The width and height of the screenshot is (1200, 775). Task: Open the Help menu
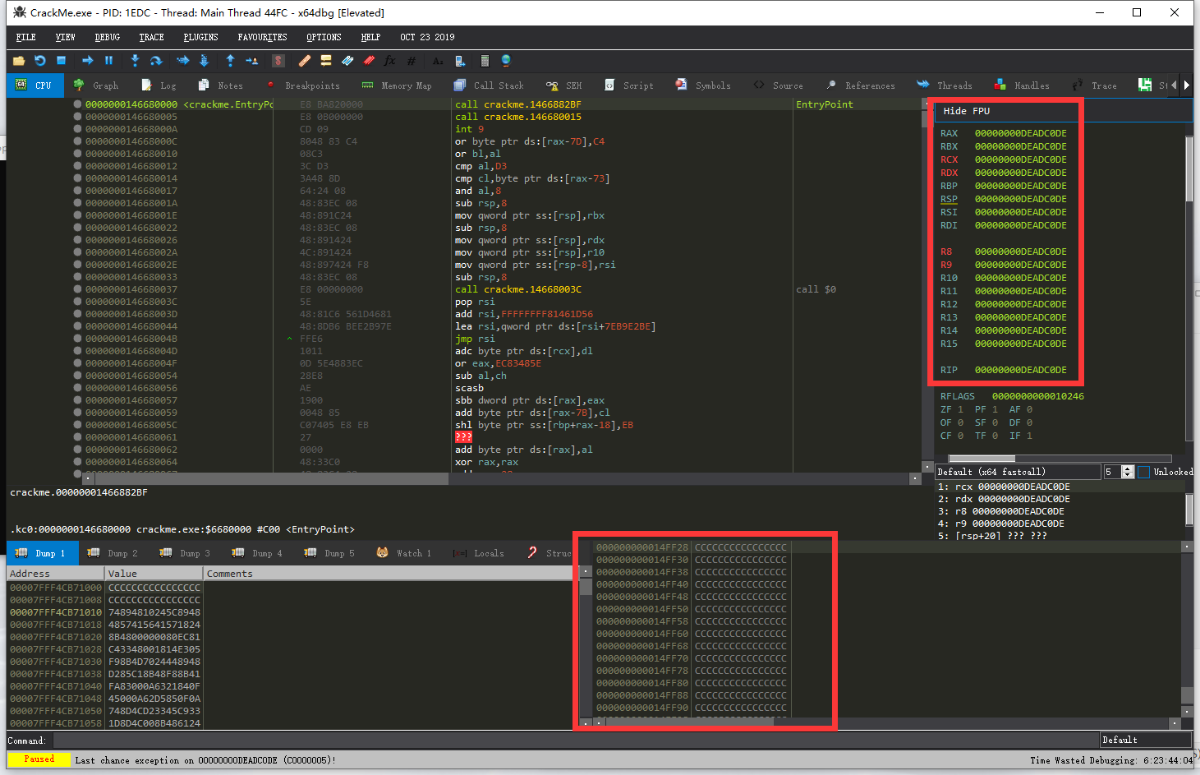click(370, 37)
